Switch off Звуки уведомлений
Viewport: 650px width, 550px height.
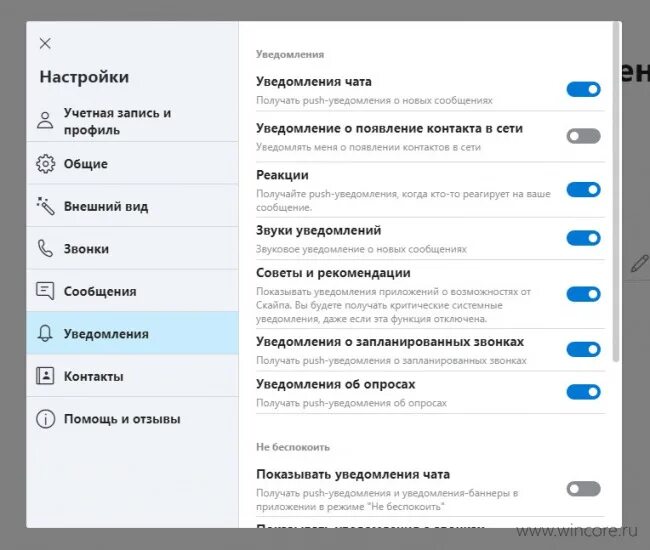coord(583,238)
